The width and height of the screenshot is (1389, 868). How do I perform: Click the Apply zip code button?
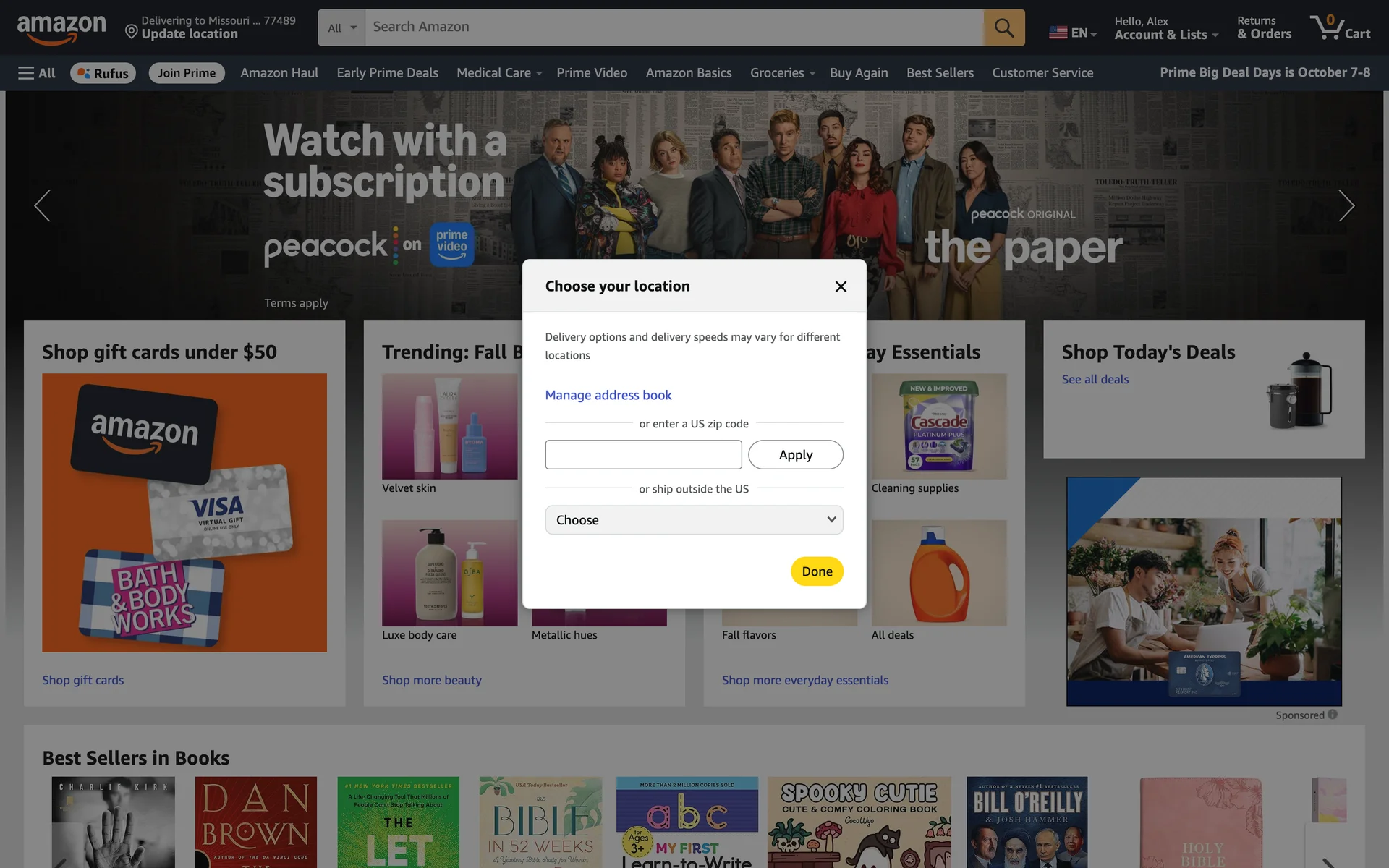(796, 455)
